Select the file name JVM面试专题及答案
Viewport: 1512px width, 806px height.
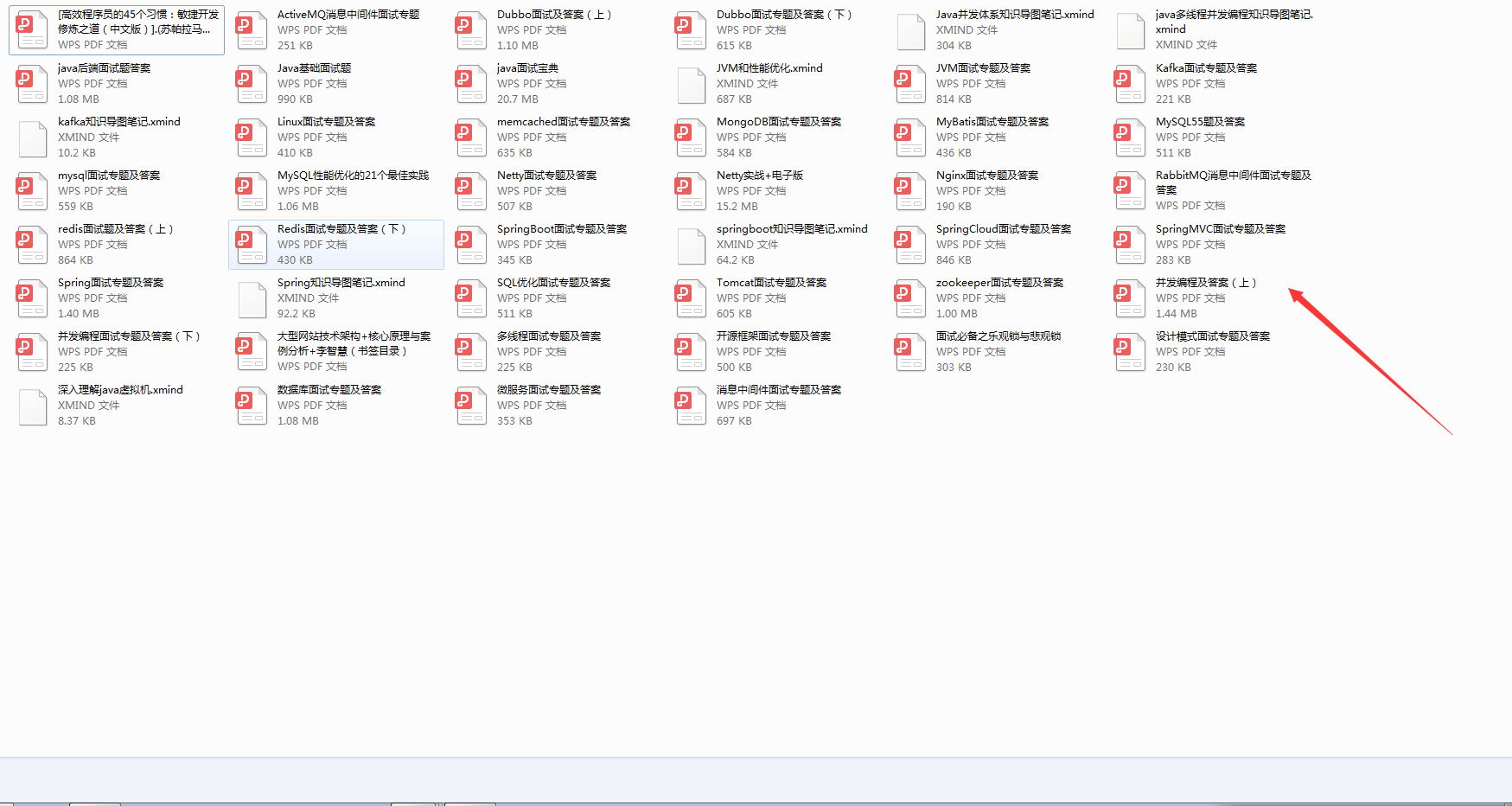tap(983, 68)
